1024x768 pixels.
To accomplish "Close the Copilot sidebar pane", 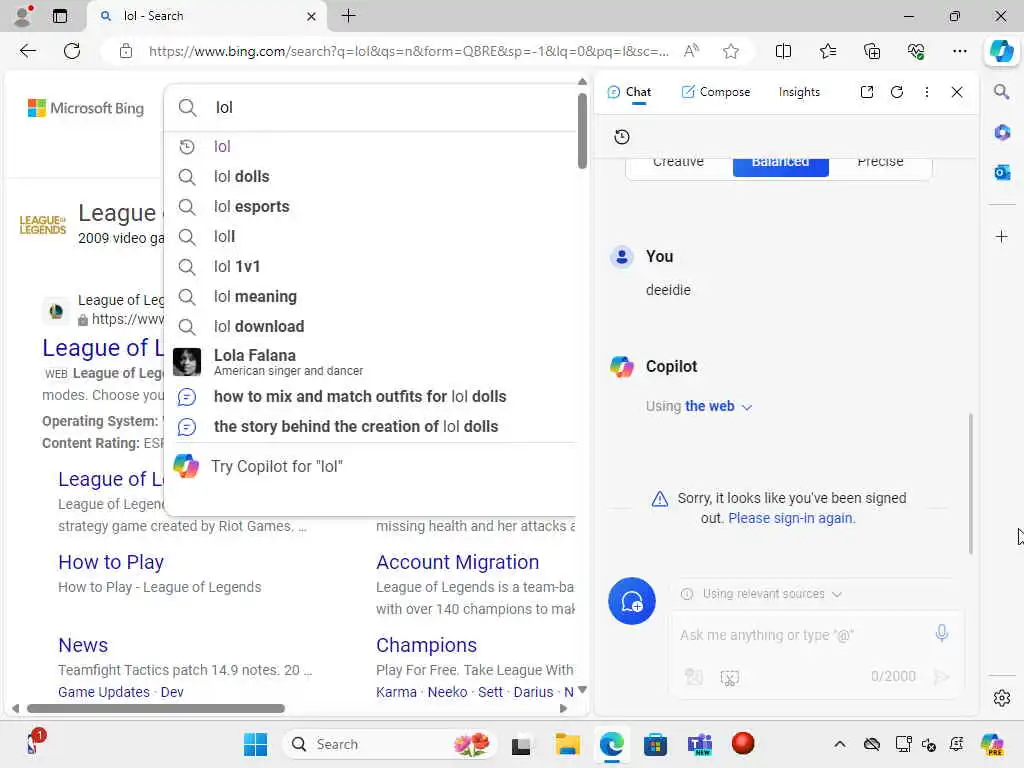I will 957,92.
